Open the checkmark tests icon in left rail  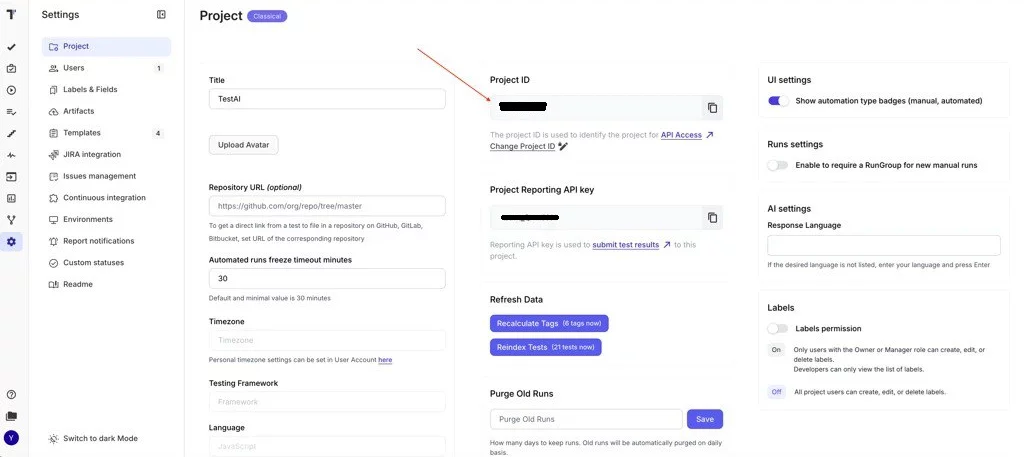click(x=11, y=47)
